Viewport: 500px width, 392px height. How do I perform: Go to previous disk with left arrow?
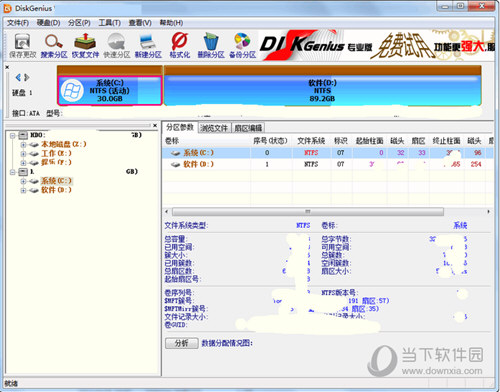pos(18,77)
